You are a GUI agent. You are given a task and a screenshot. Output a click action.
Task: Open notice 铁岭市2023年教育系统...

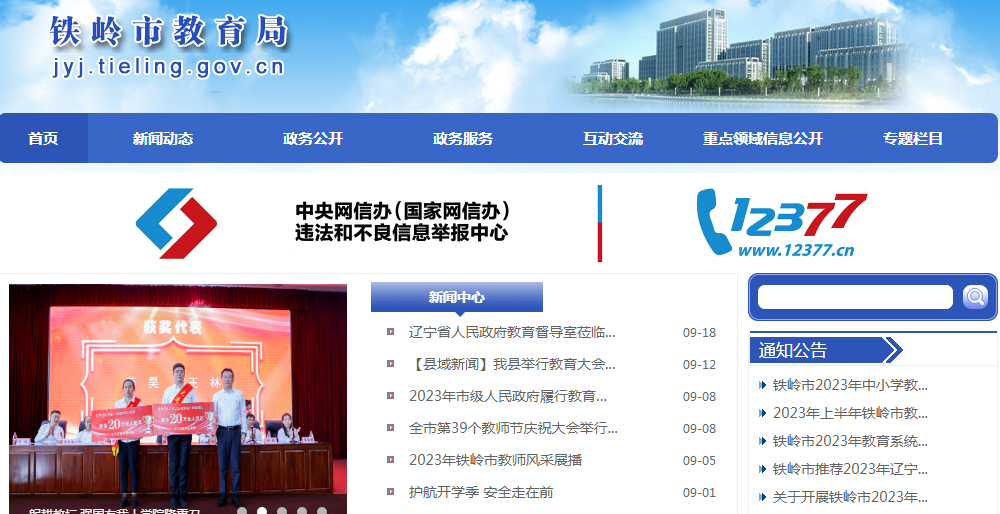pyautogui.click(x=850, y=441)
